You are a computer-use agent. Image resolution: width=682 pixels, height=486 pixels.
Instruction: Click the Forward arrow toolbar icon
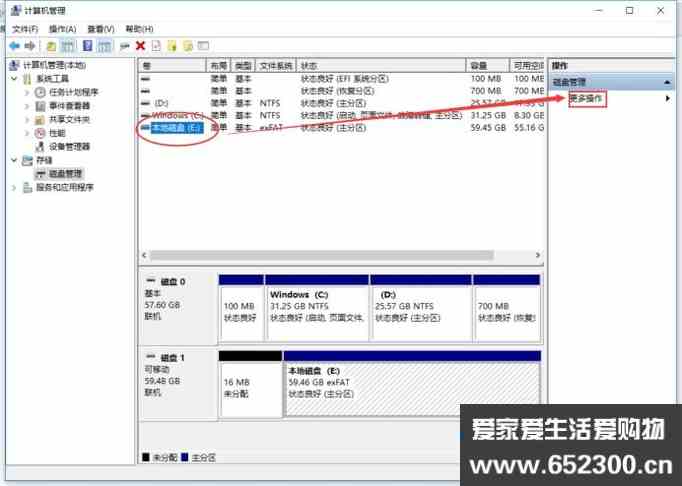[30, 46]
